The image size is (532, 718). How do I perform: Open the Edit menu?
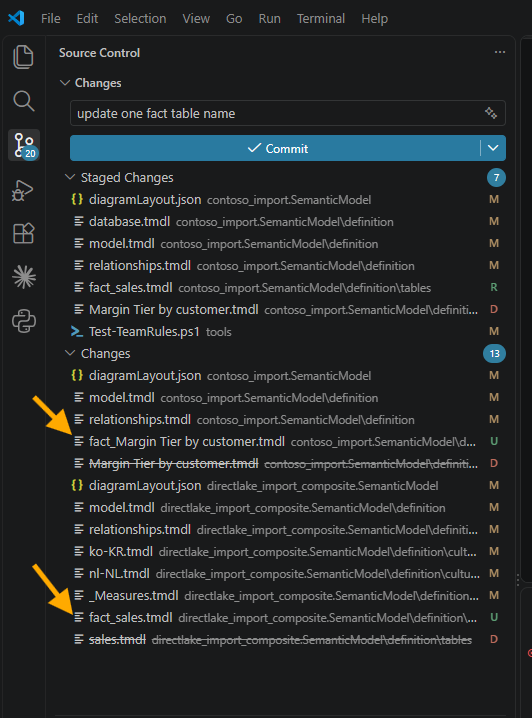tap(87, 18)
